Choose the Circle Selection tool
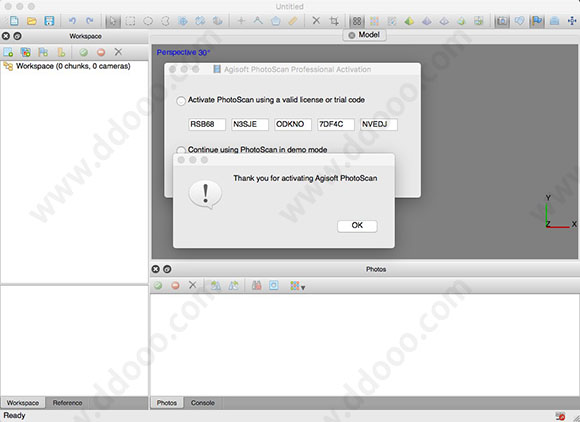580x422 pixels. (148, 21)
